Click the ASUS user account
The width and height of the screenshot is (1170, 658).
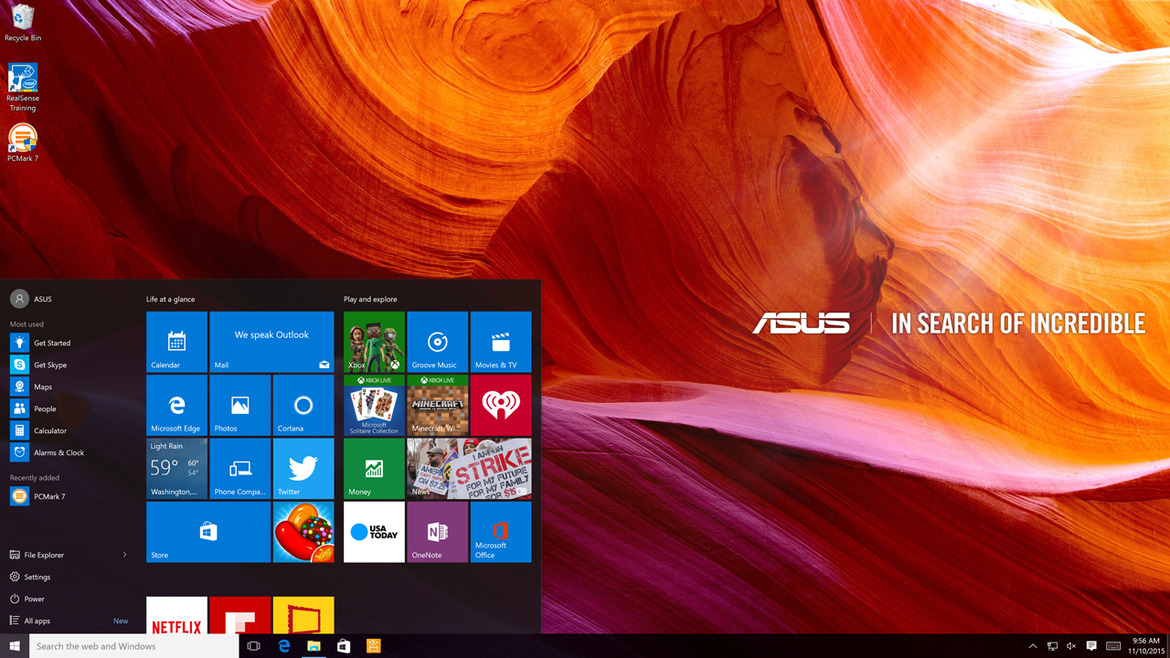point(31,298)
